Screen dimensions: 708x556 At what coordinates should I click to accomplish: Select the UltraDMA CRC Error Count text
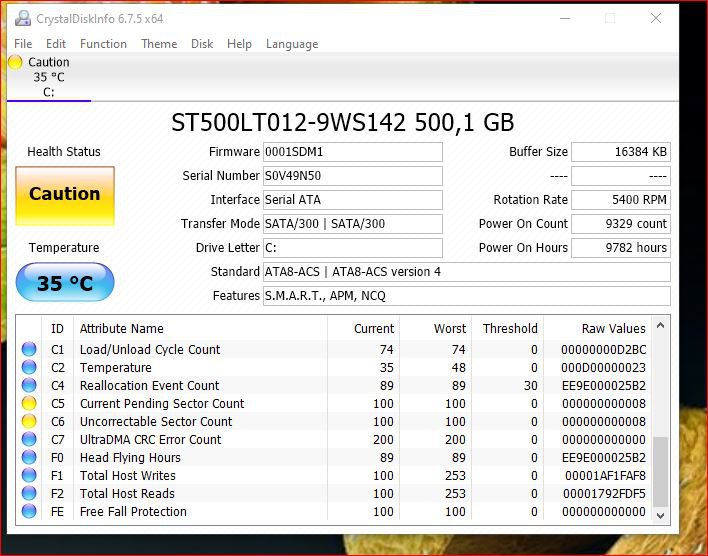[150, 439]
